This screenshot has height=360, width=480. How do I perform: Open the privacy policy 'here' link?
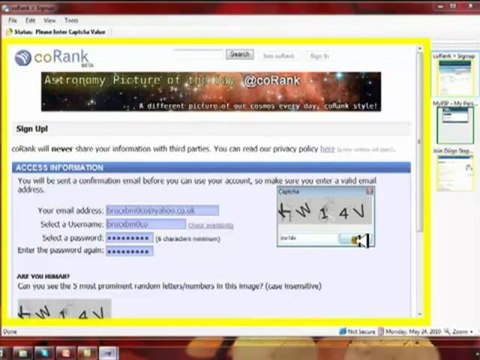coord(327,149)
